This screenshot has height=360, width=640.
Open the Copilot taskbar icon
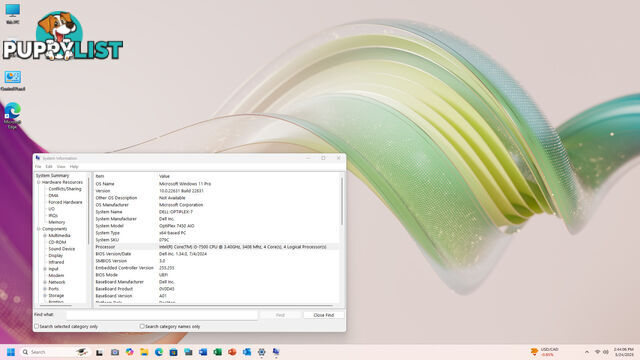(x=129, y=352)
